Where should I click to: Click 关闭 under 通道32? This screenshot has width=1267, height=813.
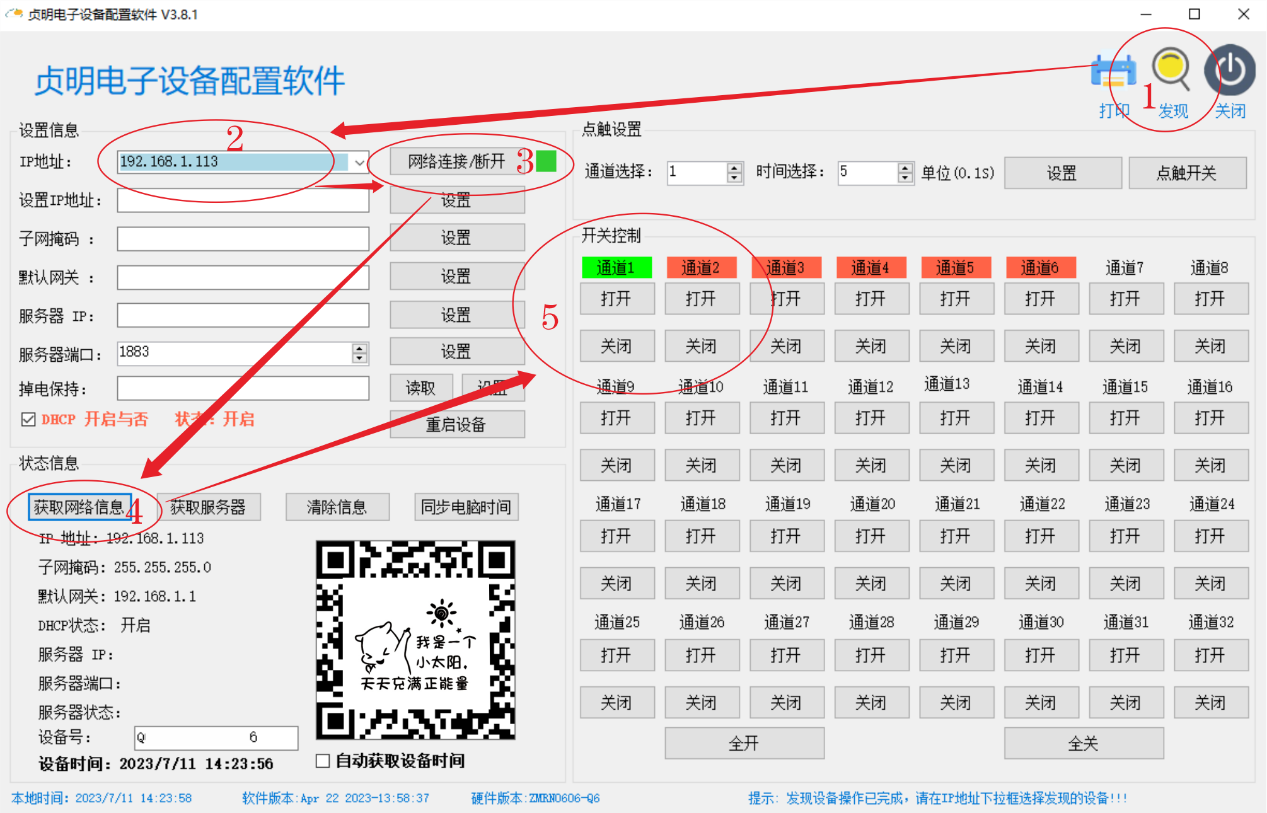(1211, 703)
